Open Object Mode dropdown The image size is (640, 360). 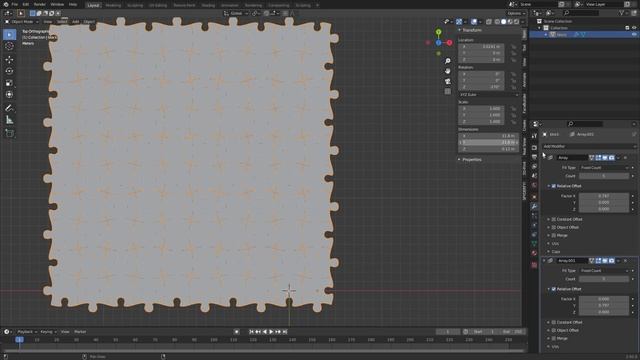pyautogui.click(x=22, y=22)
